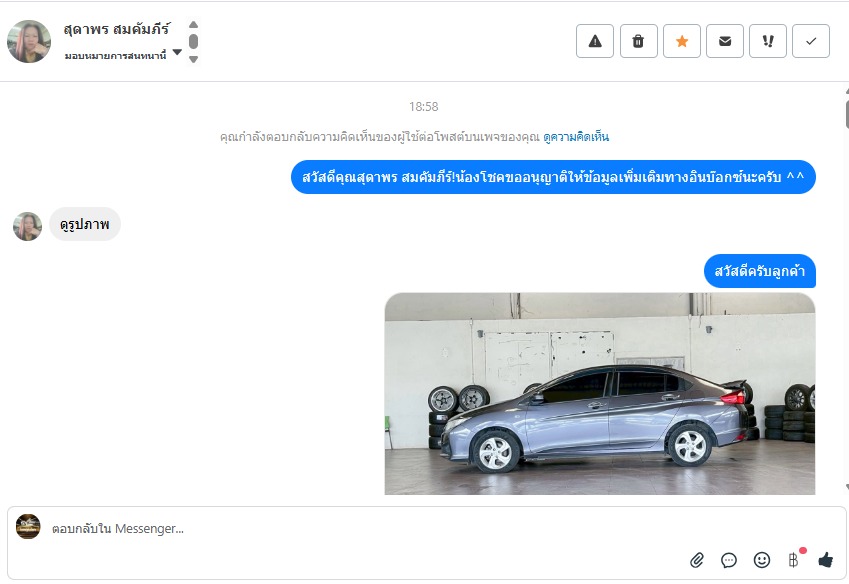Screen dimensions: 849x584
Task: Click the small scrollbar handle beside contact name
Action: pyautogui.click(x=193, y=42)
